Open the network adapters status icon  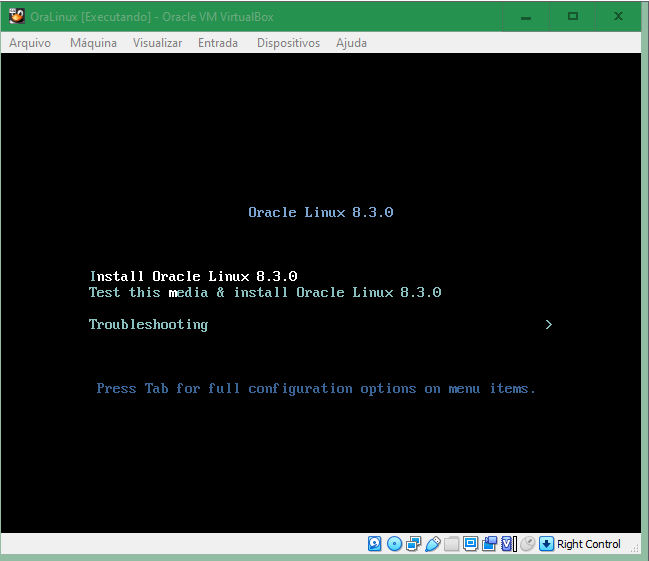coord(413,544)
